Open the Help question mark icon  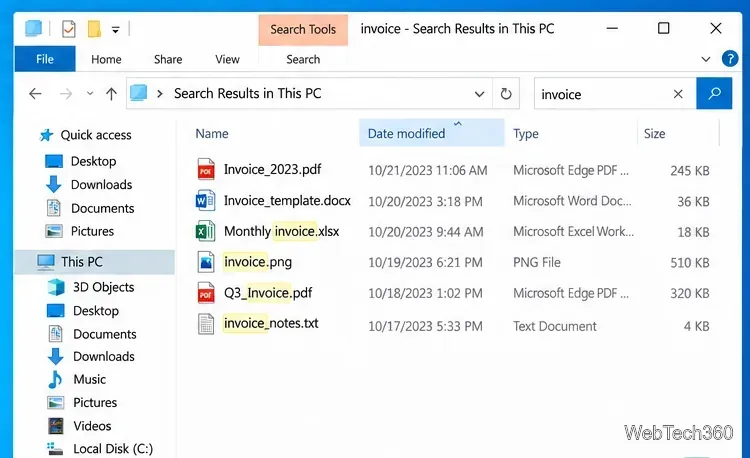(730, 59)
